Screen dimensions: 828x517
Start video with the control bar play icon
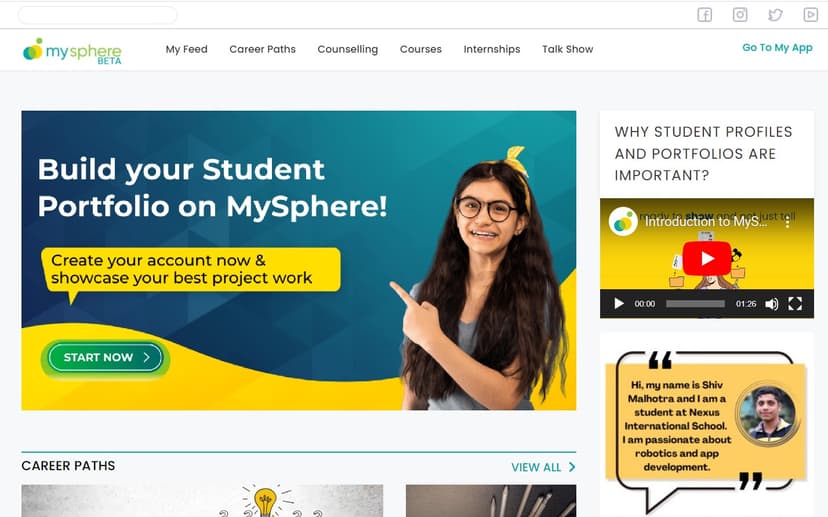(x=619, y=304)
